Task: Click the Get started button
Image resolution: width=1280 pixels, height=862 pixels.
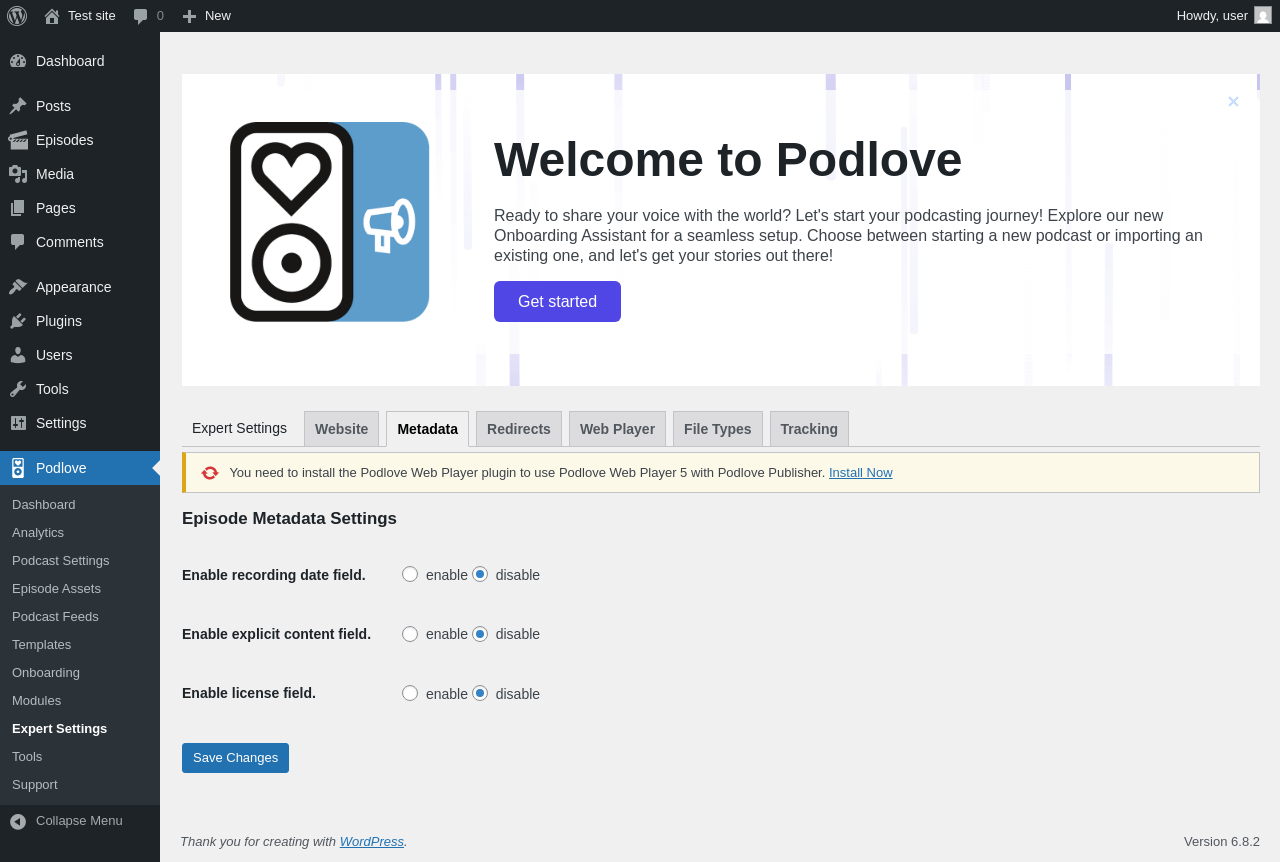Action: point(557,301)
